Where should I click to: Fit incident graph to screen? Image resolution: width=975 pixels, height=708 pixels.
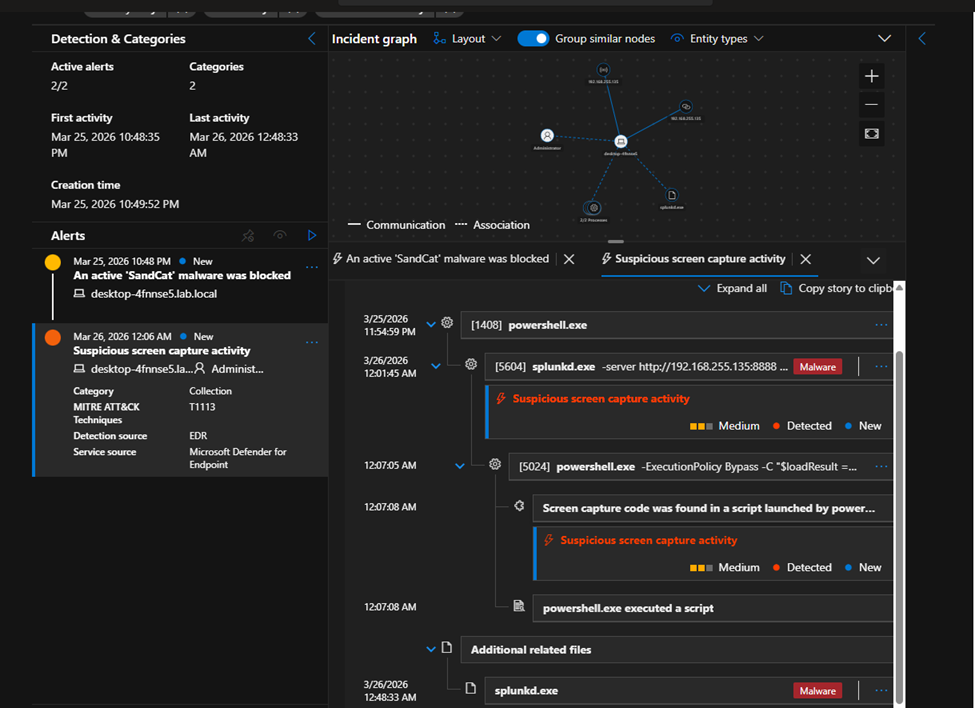872,134
